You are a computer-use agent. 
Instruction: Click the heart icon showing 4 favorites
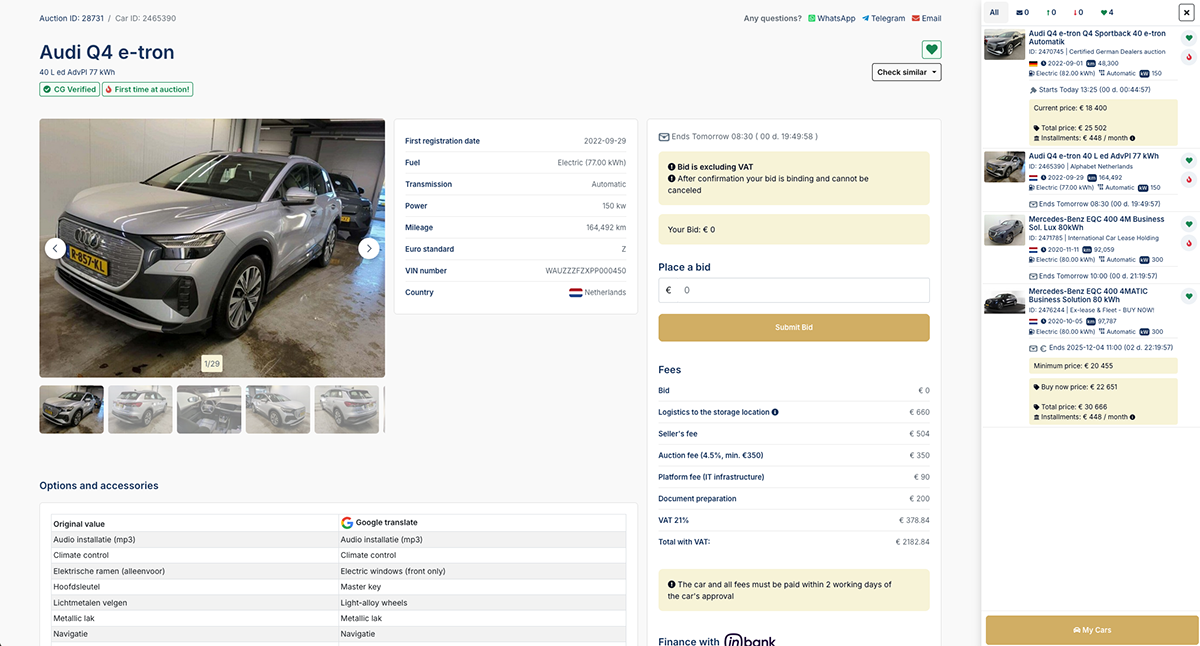pyautogui.click(x=1106, y=12)
